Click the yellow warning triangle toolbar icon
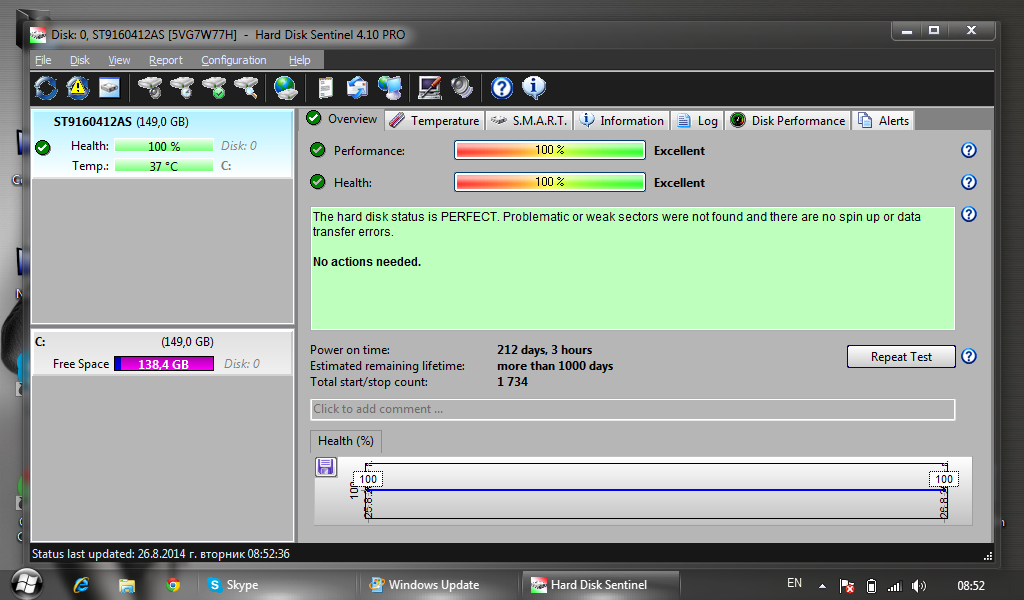1024x600 pixels. [78, 87]
